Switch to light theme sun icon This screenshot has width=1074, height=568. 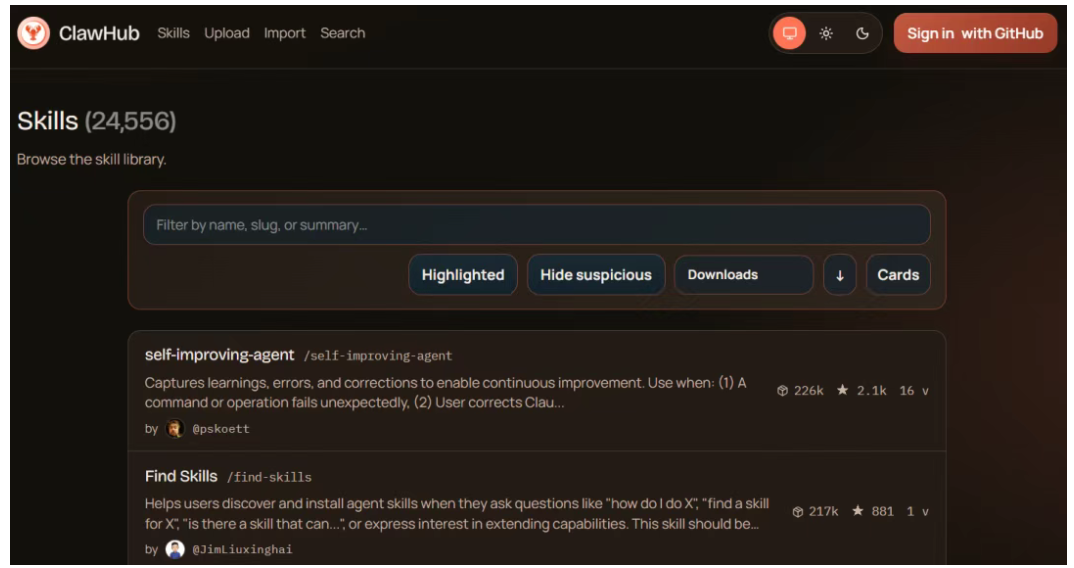(826, 33)
